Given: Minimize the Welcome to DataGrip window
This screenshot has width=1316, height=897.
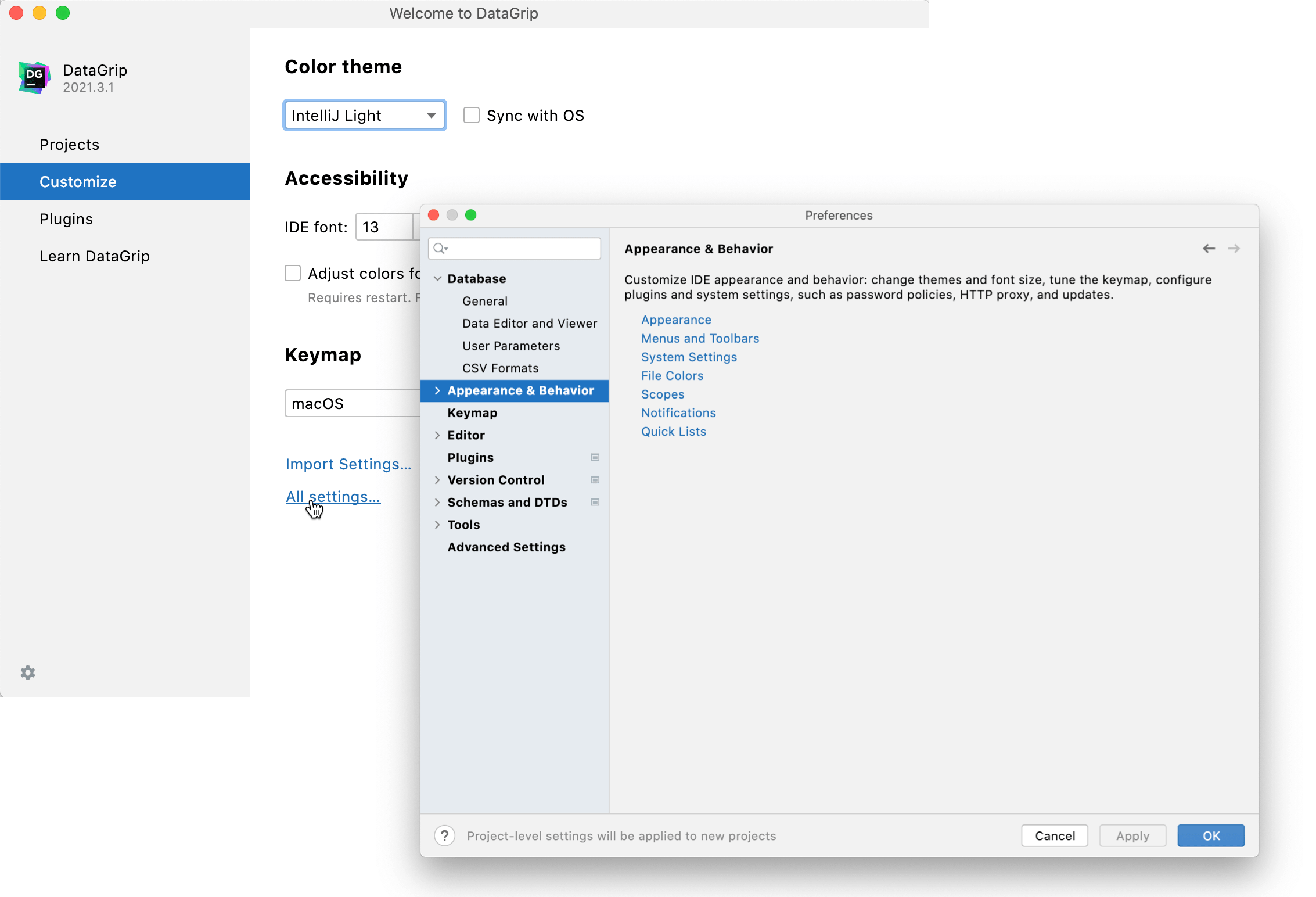Looking at the screenshot, I should pyautogui.click(x=39, y=13).
